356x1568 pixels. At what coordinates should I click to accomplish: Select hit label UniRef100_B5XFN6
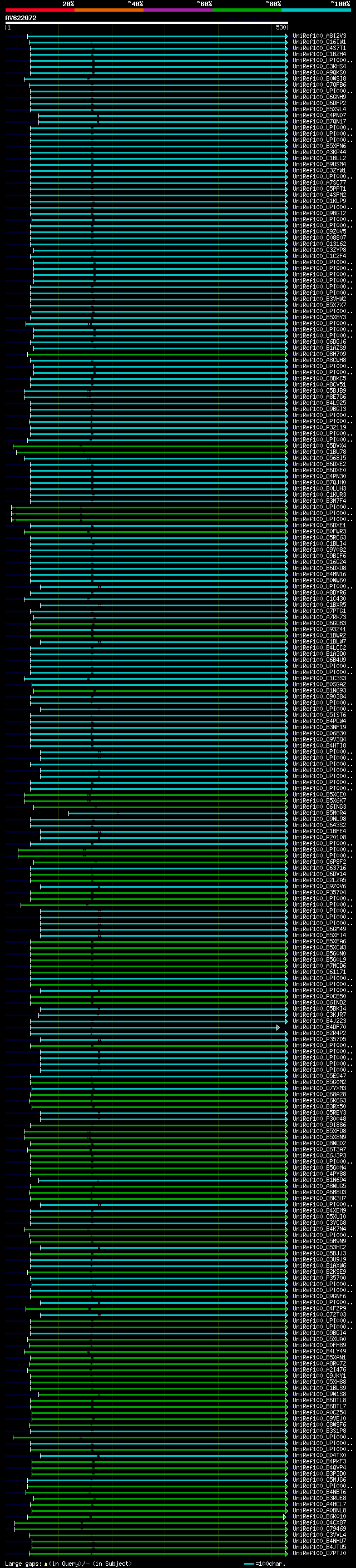(x=319, y=146)
